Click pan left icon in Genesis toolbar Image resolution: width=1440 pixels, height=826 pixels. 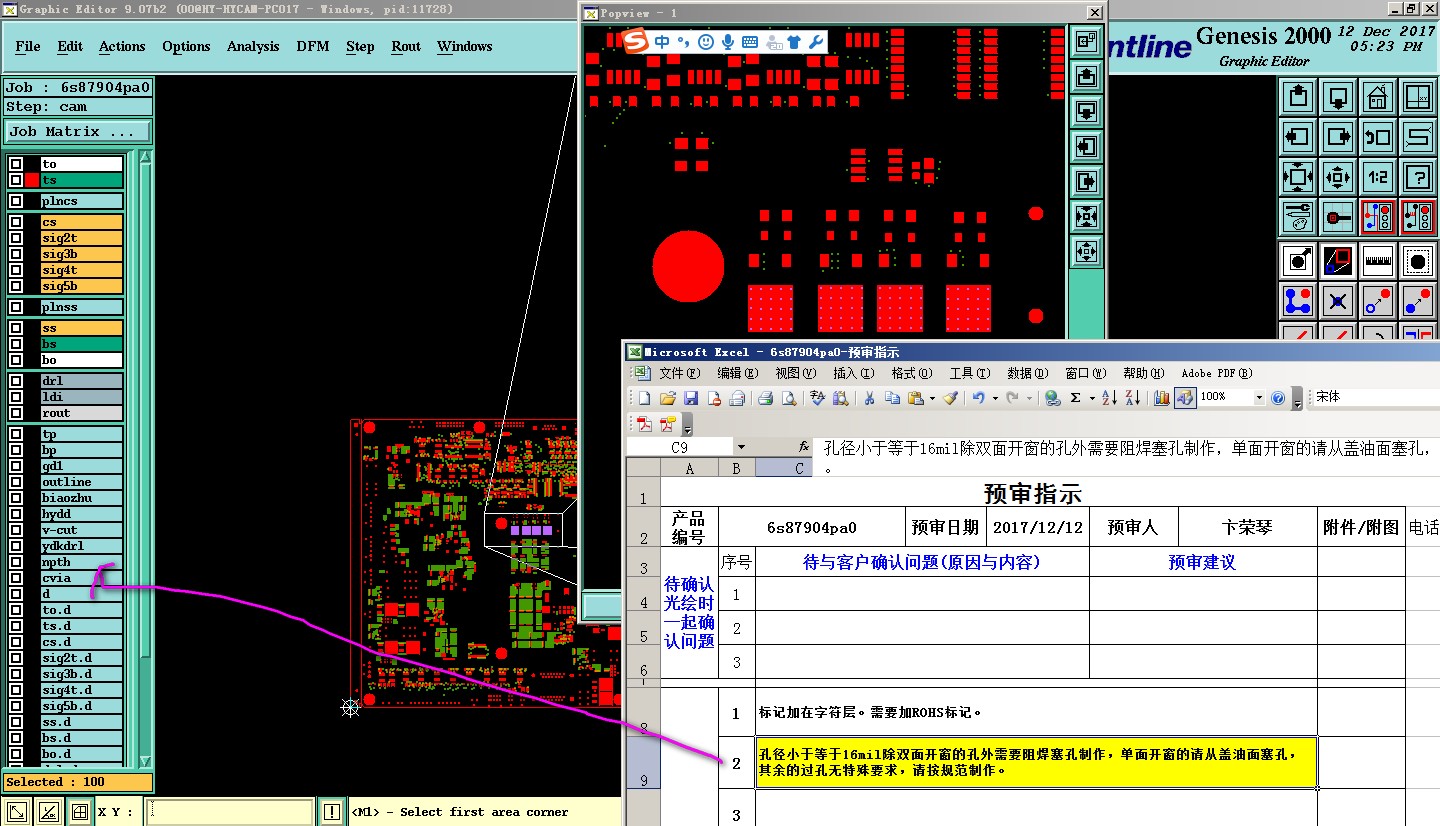1298,137
